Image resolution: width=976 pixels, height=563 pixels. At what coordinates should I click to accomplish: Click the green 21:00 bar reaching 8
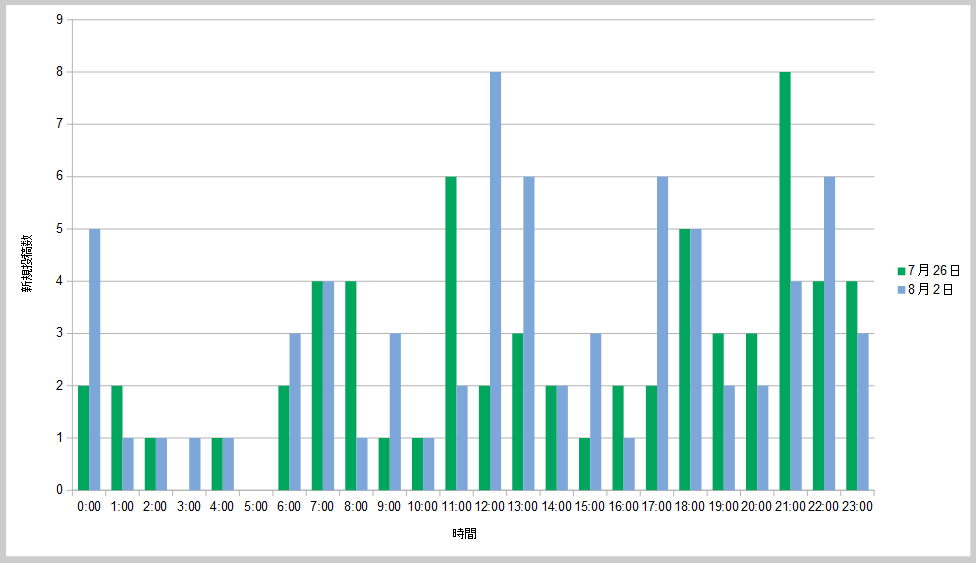click(785, 281)
